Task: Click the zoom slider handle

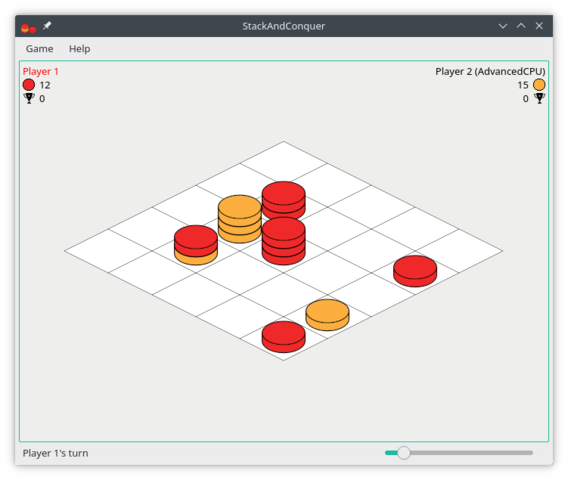Action: click(x=403, y=452)
